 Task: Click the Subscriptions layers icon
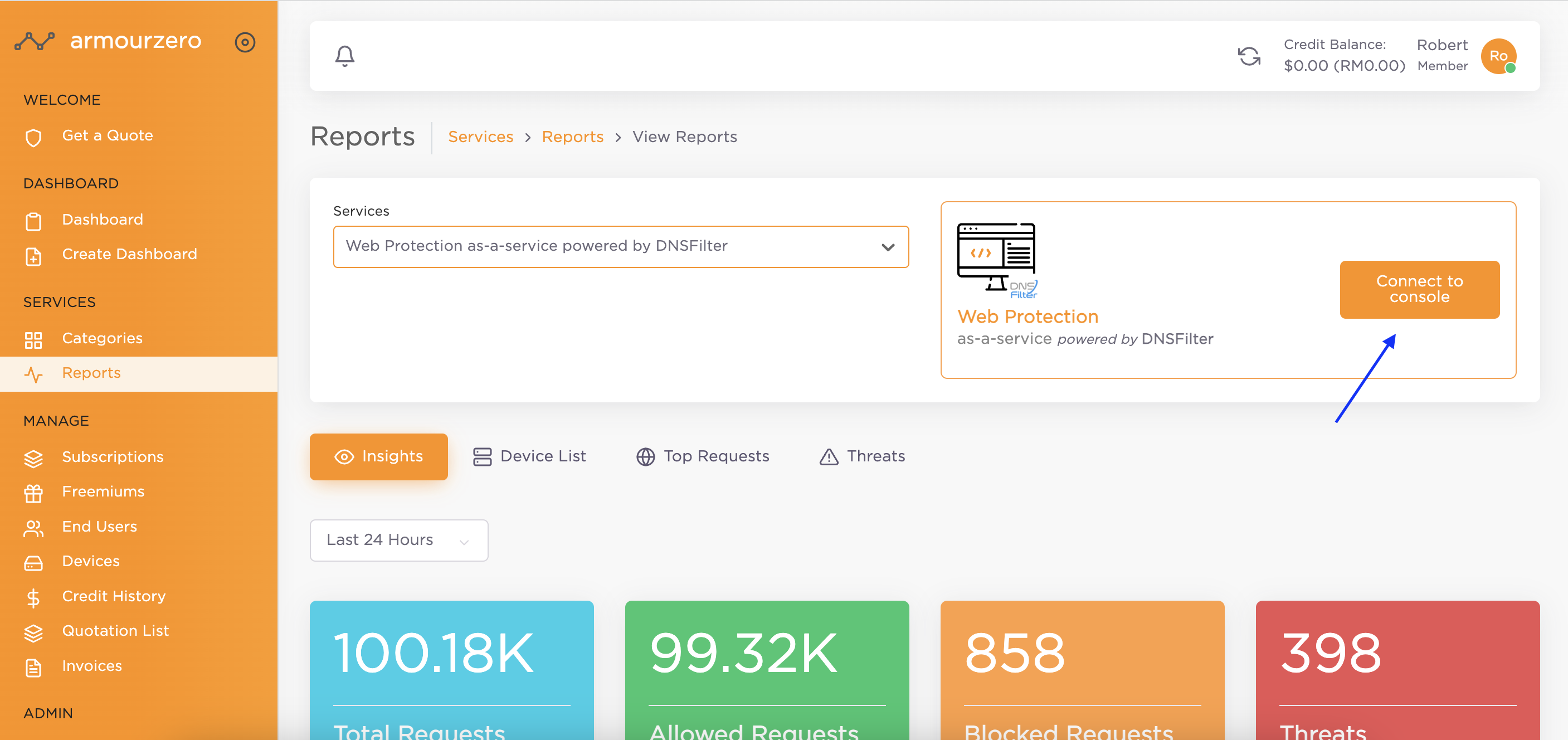[x=33, y=459]
